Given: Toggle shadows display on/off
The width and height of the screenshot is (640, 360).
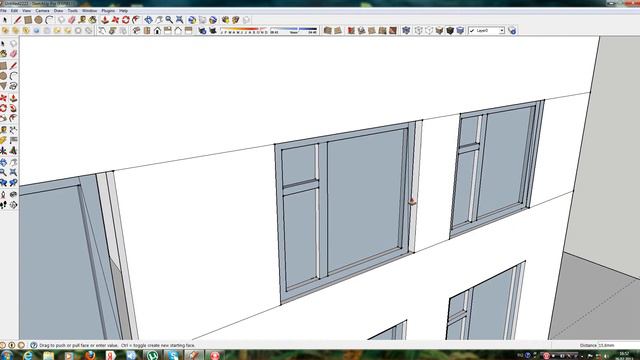Looking at the screenshot, I should pyautogui.click(x=212, y=31).
